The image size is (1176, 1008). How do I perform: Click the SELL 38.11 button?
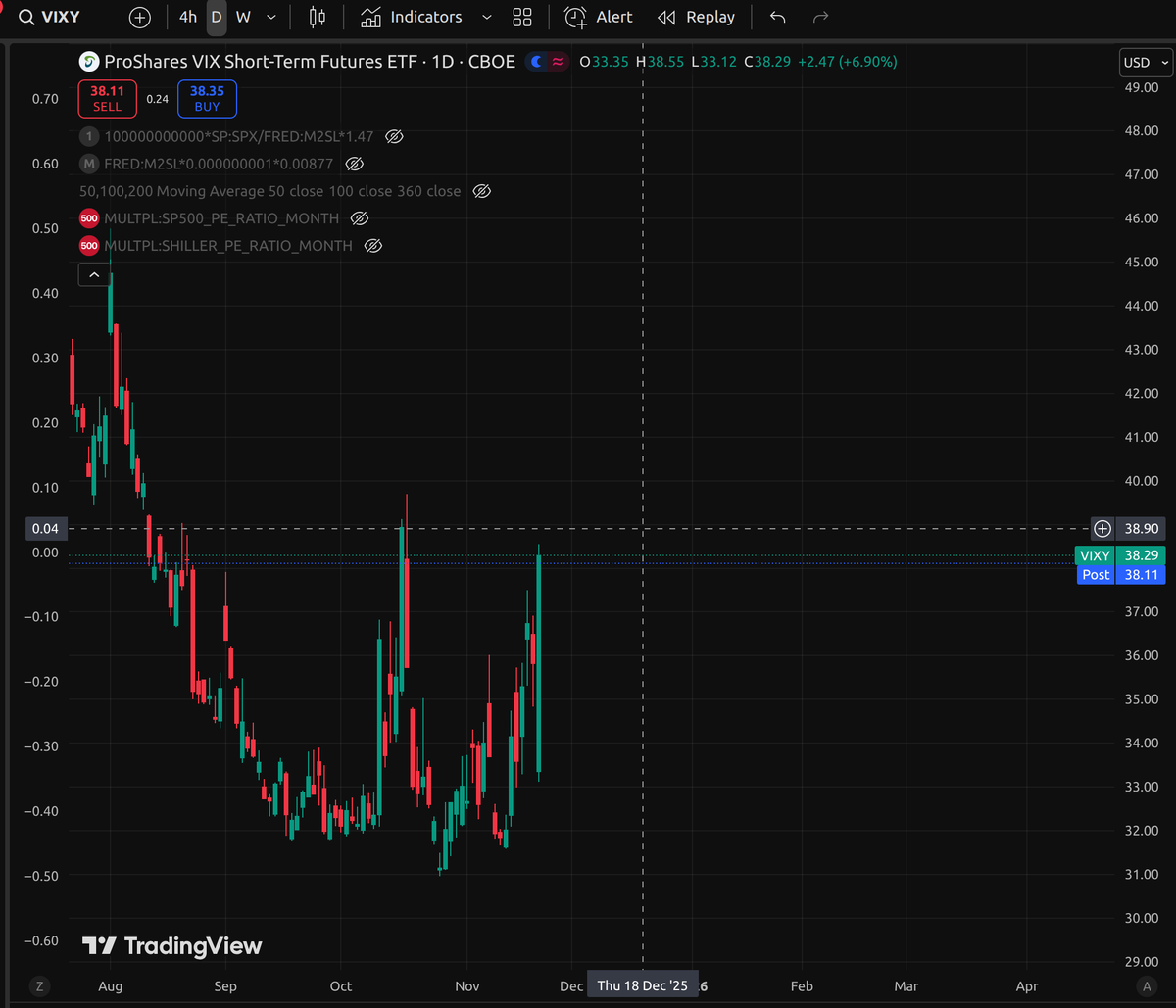[x=107, y=99]
